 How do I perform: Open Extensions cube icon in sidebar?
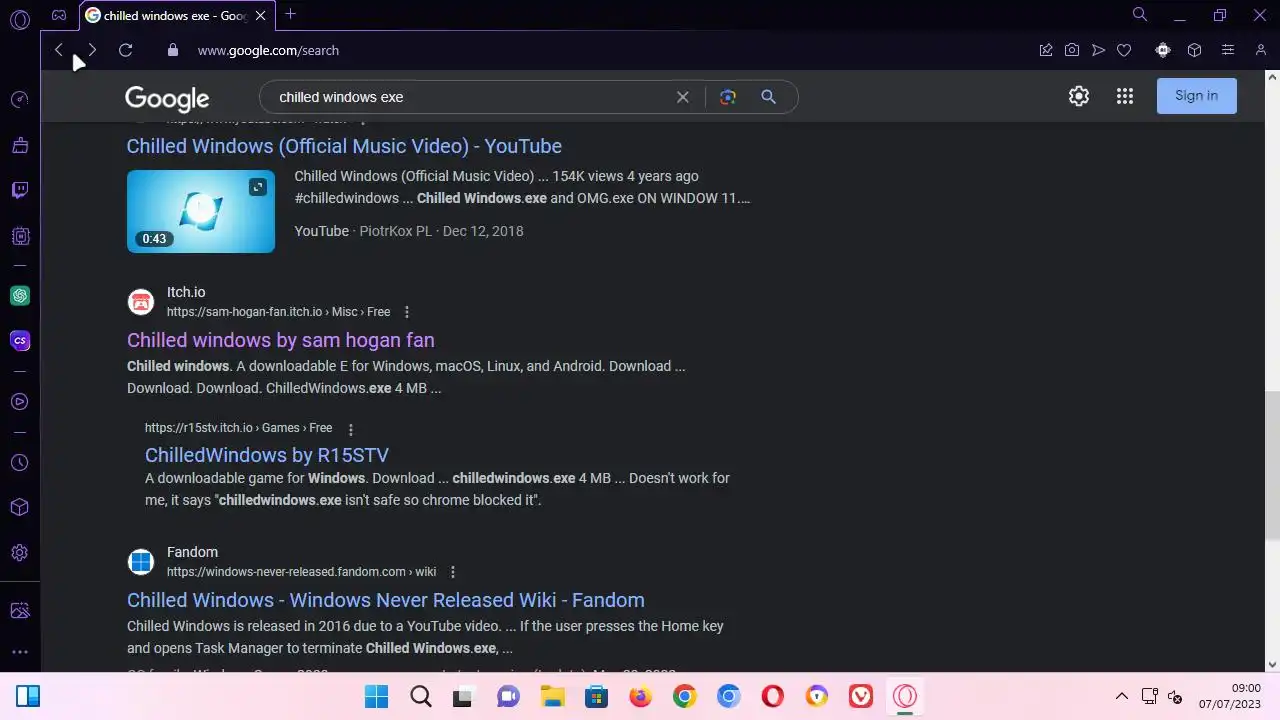19,508
